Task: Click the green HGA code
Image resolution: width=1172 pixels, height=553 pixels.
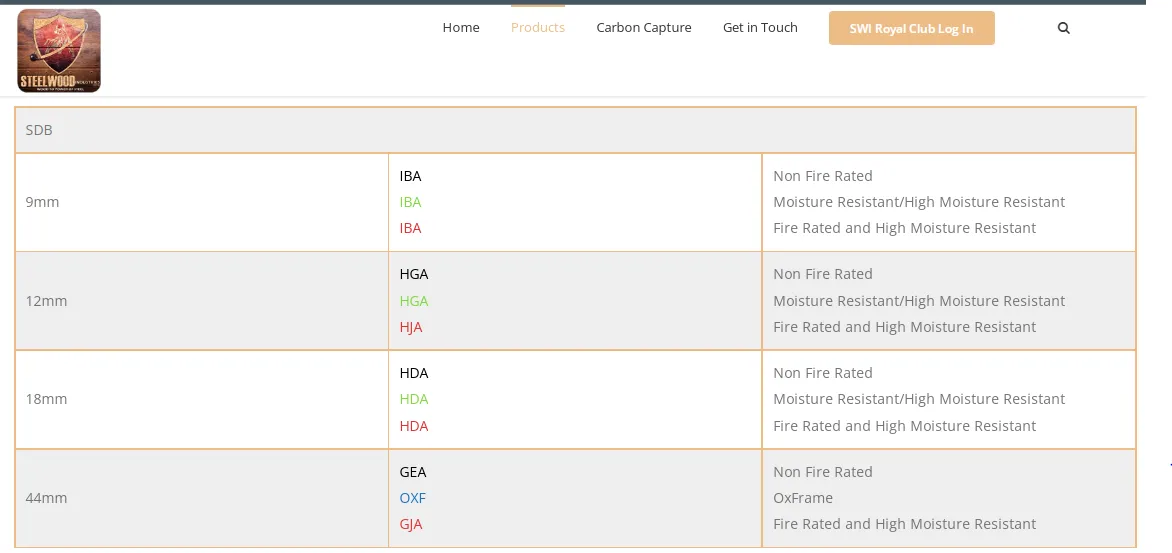Action: click(413, 301)
